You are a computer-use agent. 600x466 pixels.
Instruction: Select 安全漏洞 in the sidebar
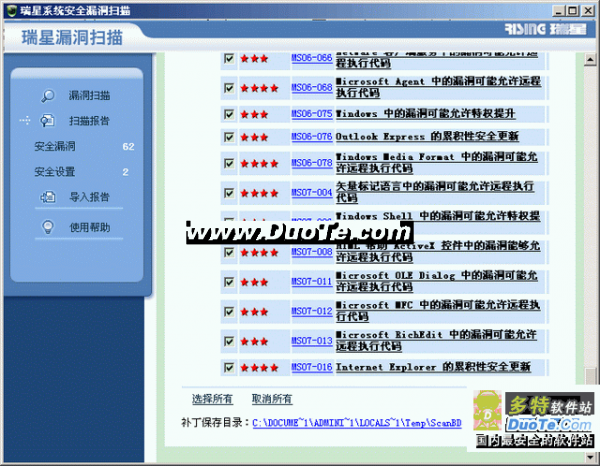(x=55, y=146)
